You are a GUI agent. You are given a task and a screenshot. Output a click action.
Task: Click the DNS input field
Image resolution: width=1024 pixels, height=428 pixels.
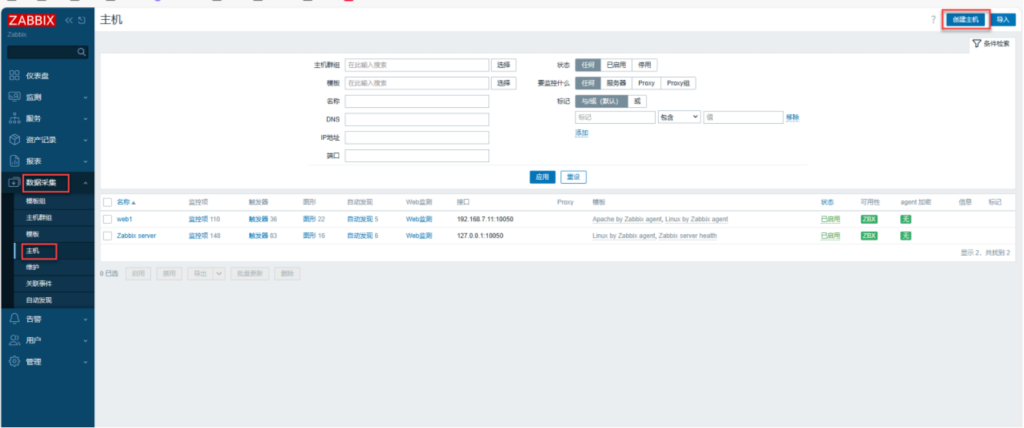tap(416, 119)
